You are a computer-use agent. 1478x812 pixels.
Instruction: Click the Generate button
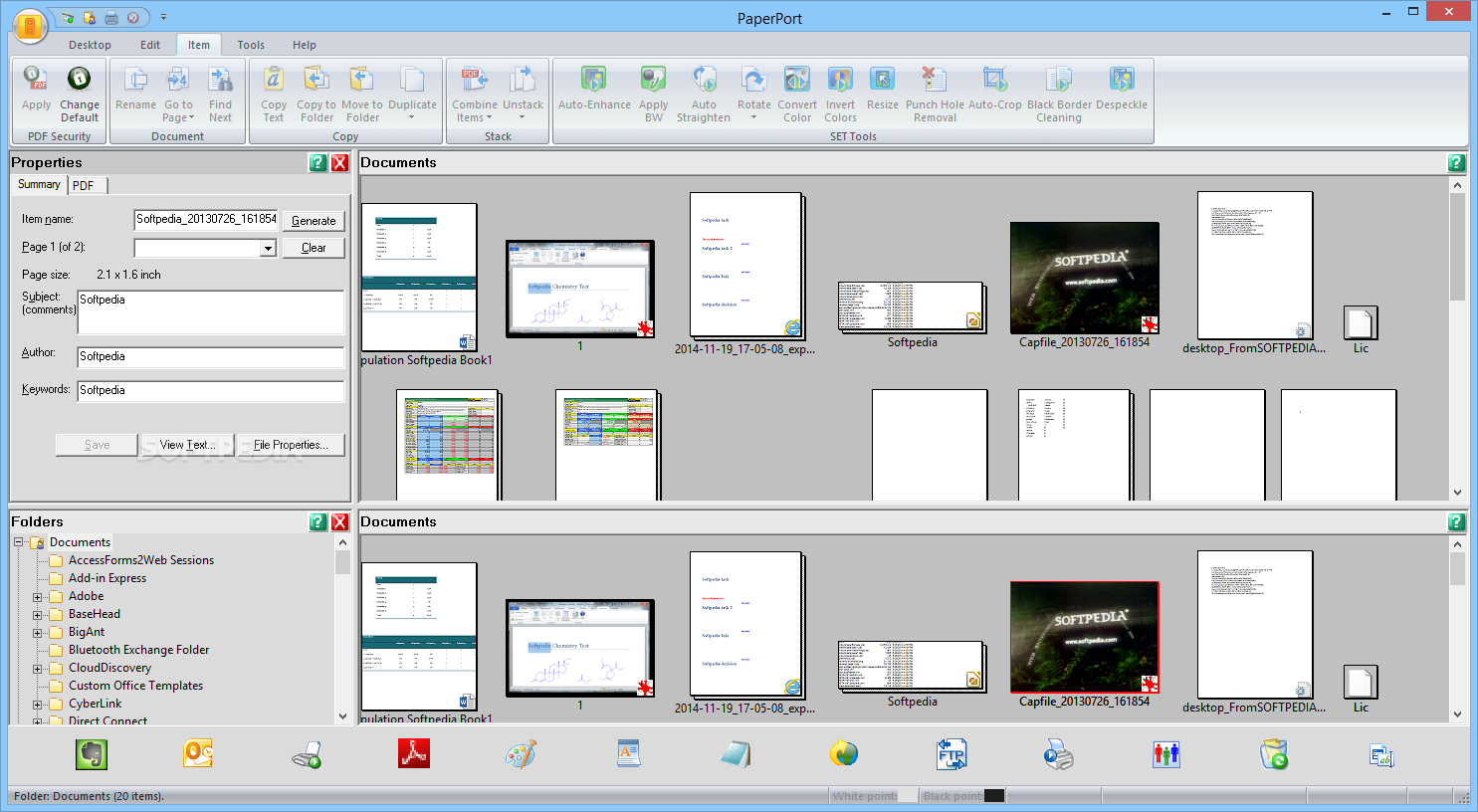[314, 221]
